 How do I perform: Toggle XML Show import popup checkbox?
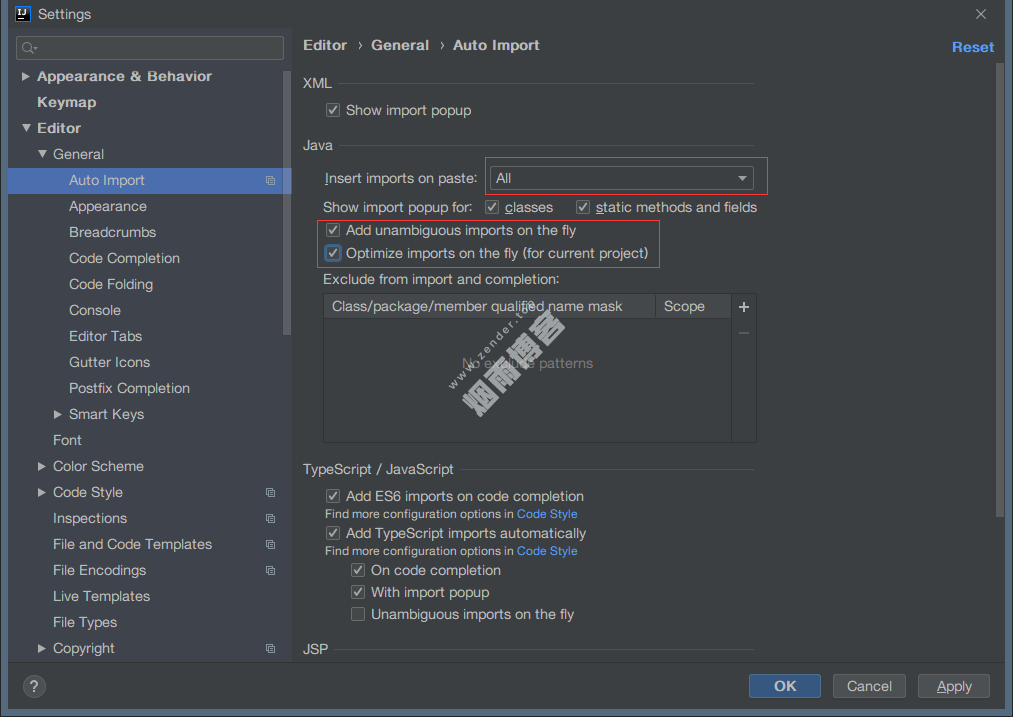(334, 110)
